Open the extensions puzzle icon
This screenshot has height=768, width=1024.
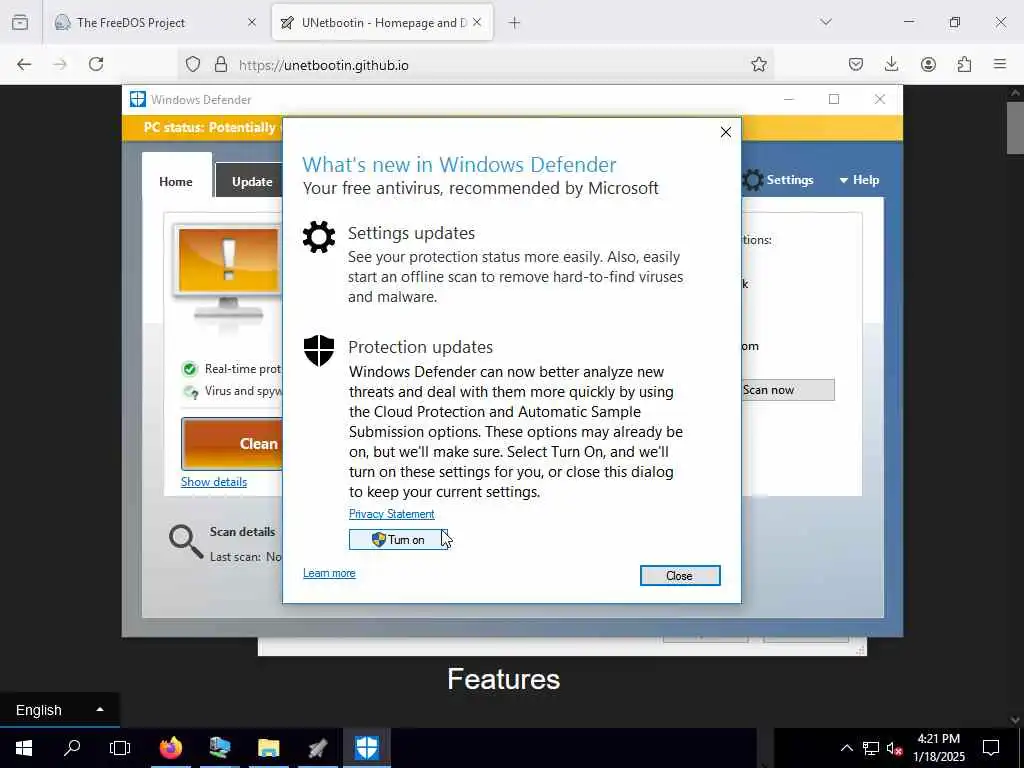pos(964,64)
